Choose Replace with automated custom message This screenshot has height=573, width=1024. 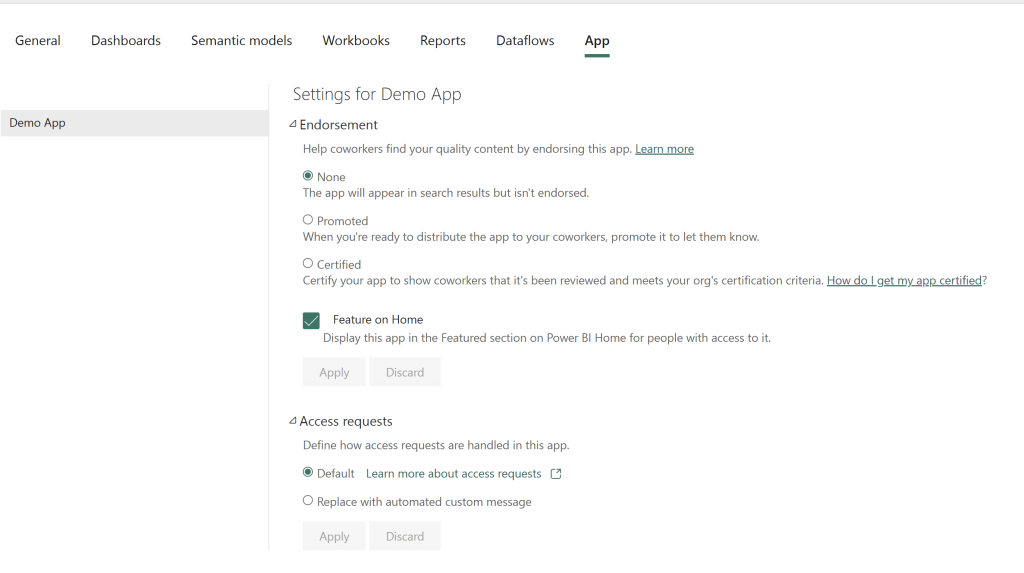coord(308,501)
